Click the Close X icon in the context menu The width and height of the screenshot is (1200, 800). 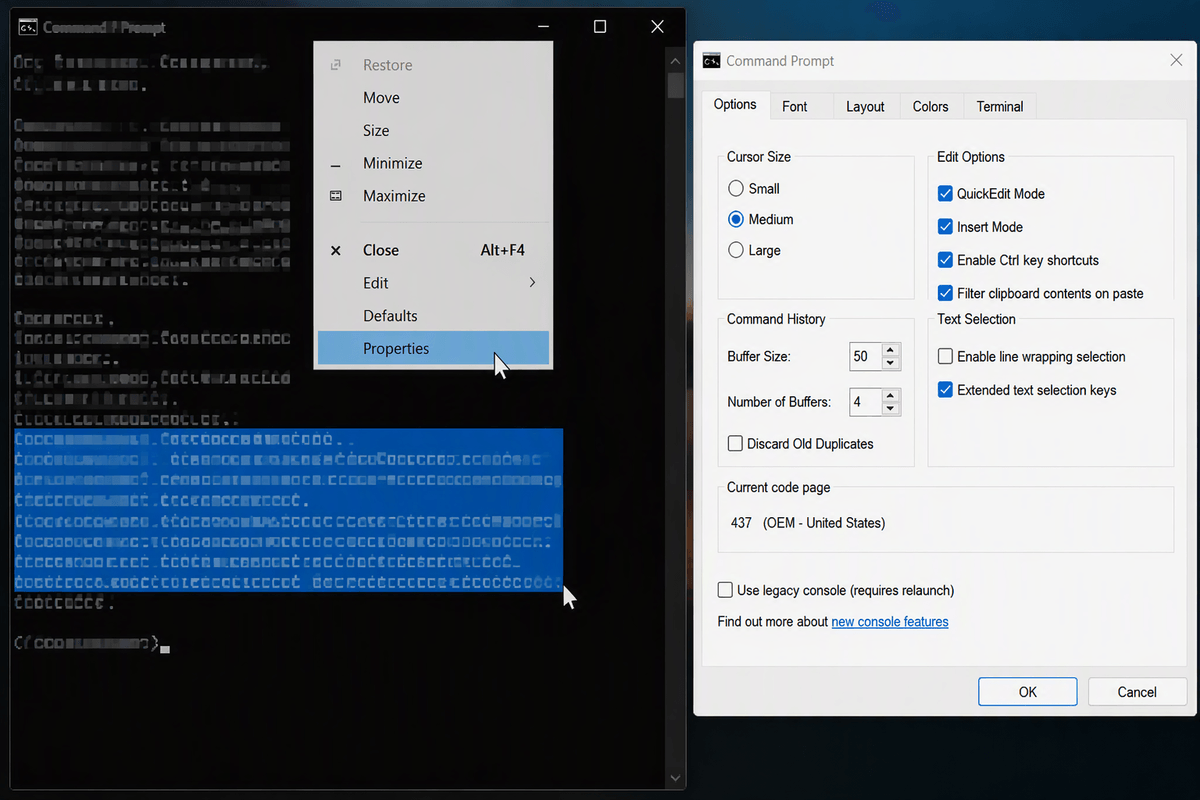[x=336, y=250]
